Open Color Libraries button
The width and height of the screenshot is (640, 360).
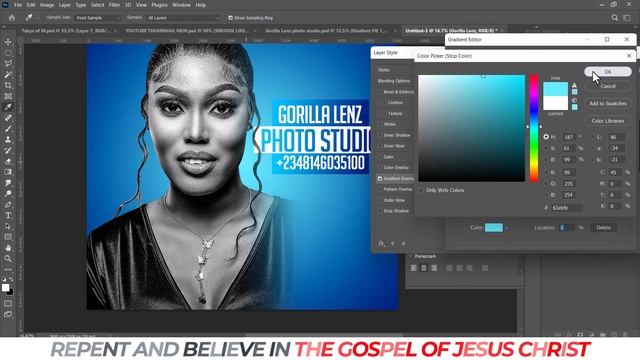point(608,121)
